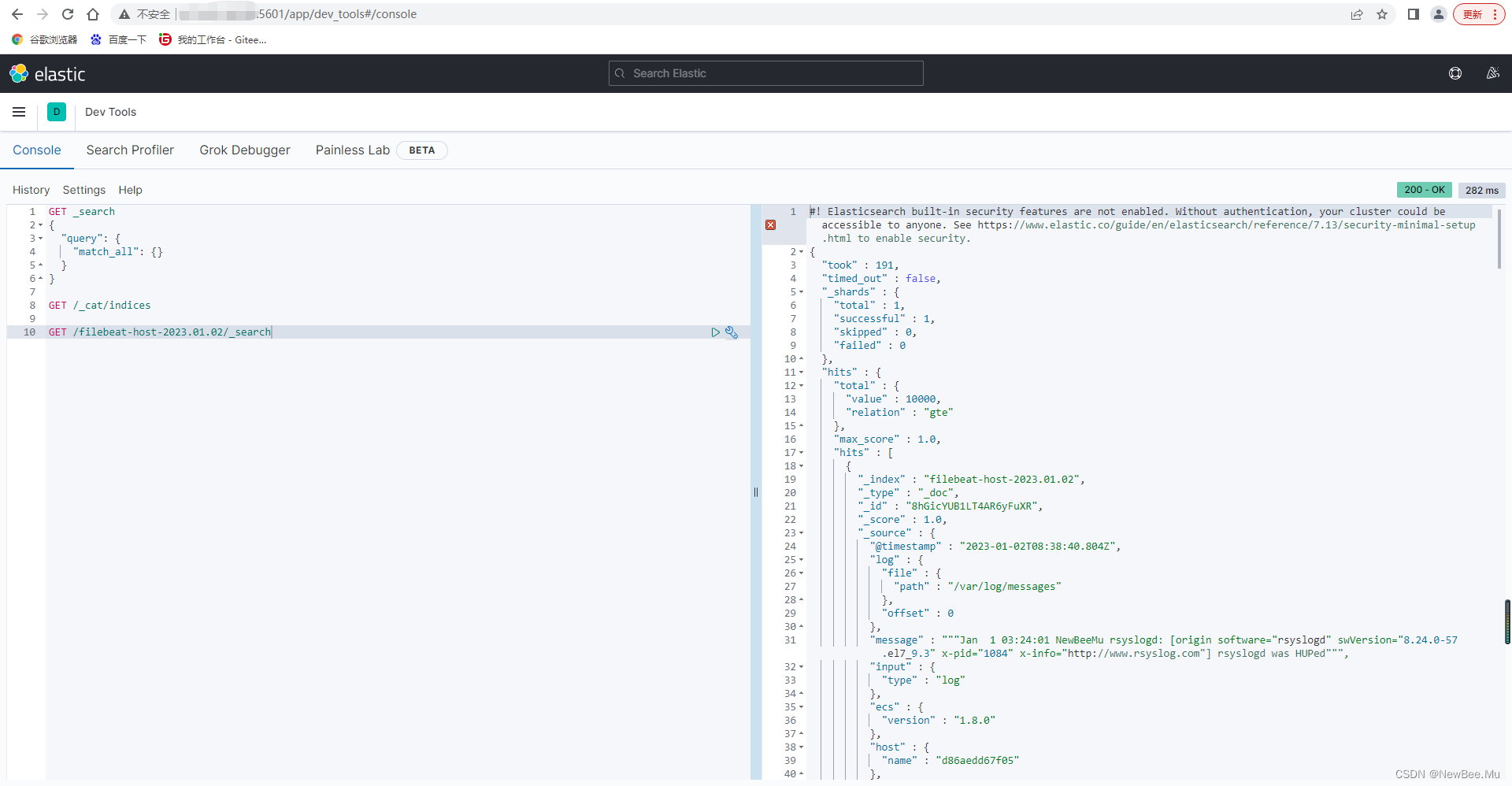Click the GET _search request line
The width and height of the screenshot is (1512, 786).
82,212
